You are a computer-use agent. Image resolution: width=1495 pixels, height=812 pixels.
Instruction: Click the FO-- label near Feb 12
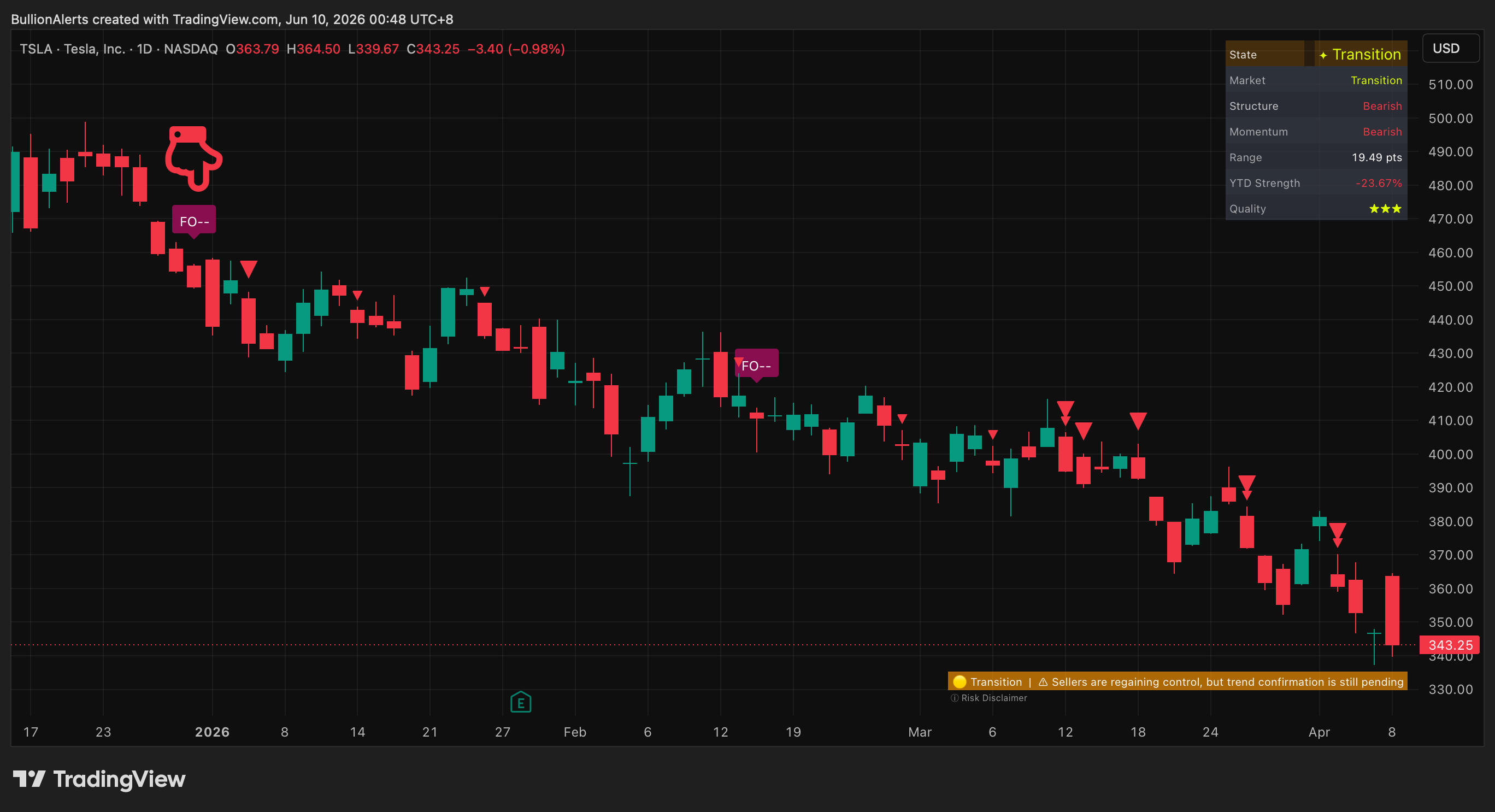756,365
